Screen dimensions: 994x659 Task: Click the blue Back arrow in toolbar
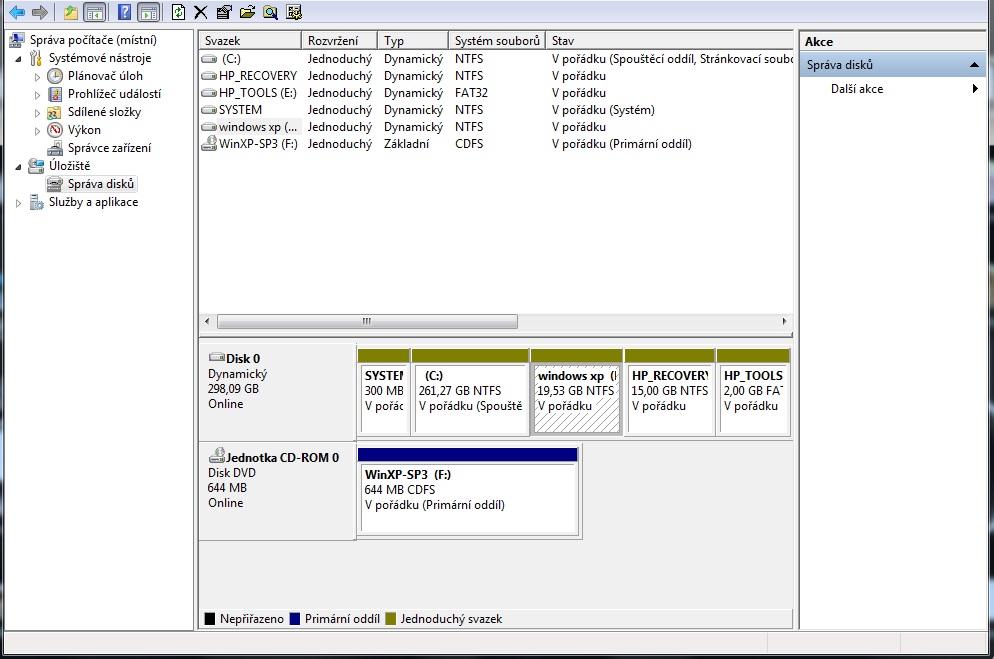click(17, 12)
